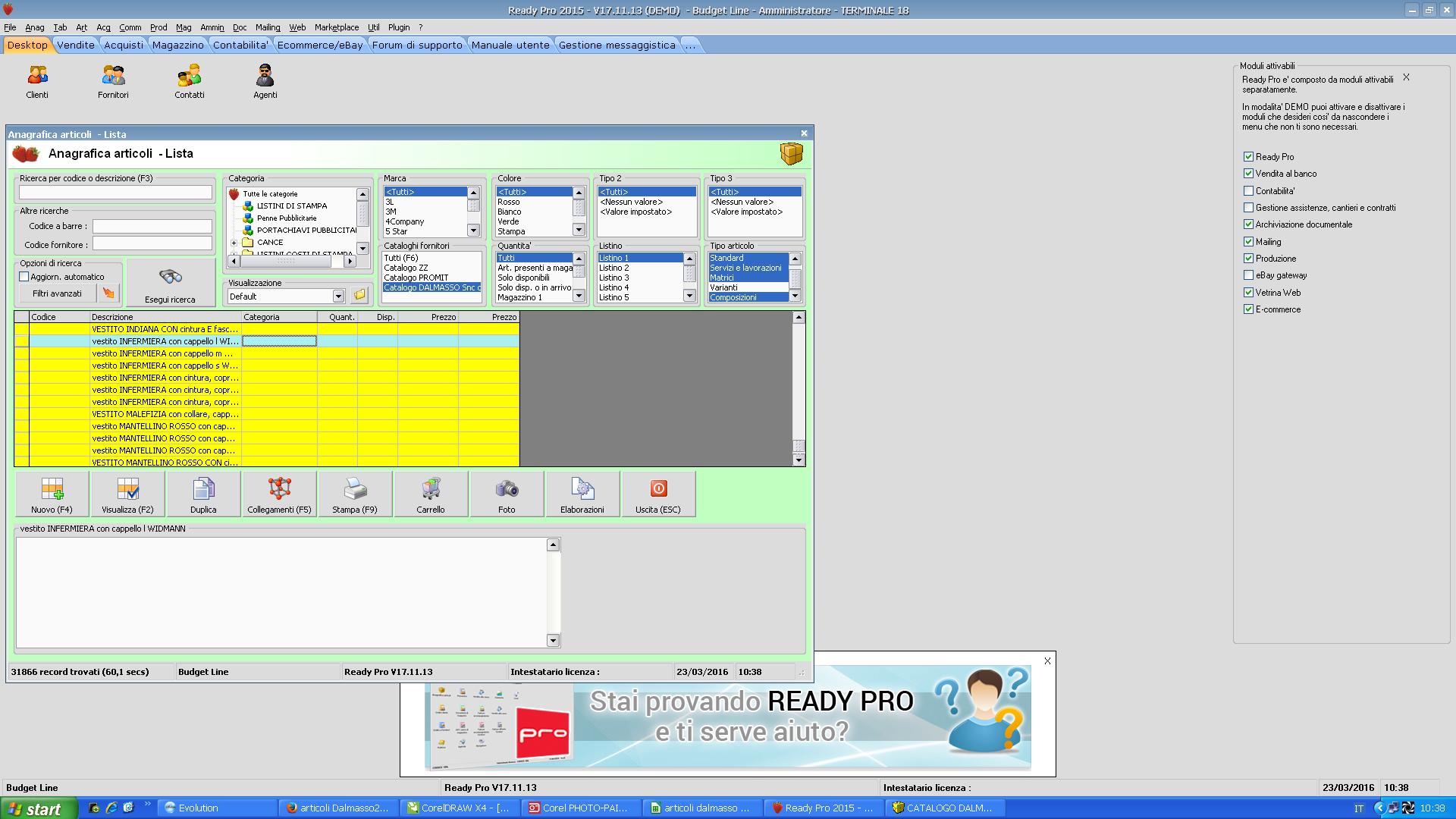The height and width of the screenshot is (819, 1456).
Task: Switch to CorelDRAW X4 taskbar item
Action: [x=460, y=808]
